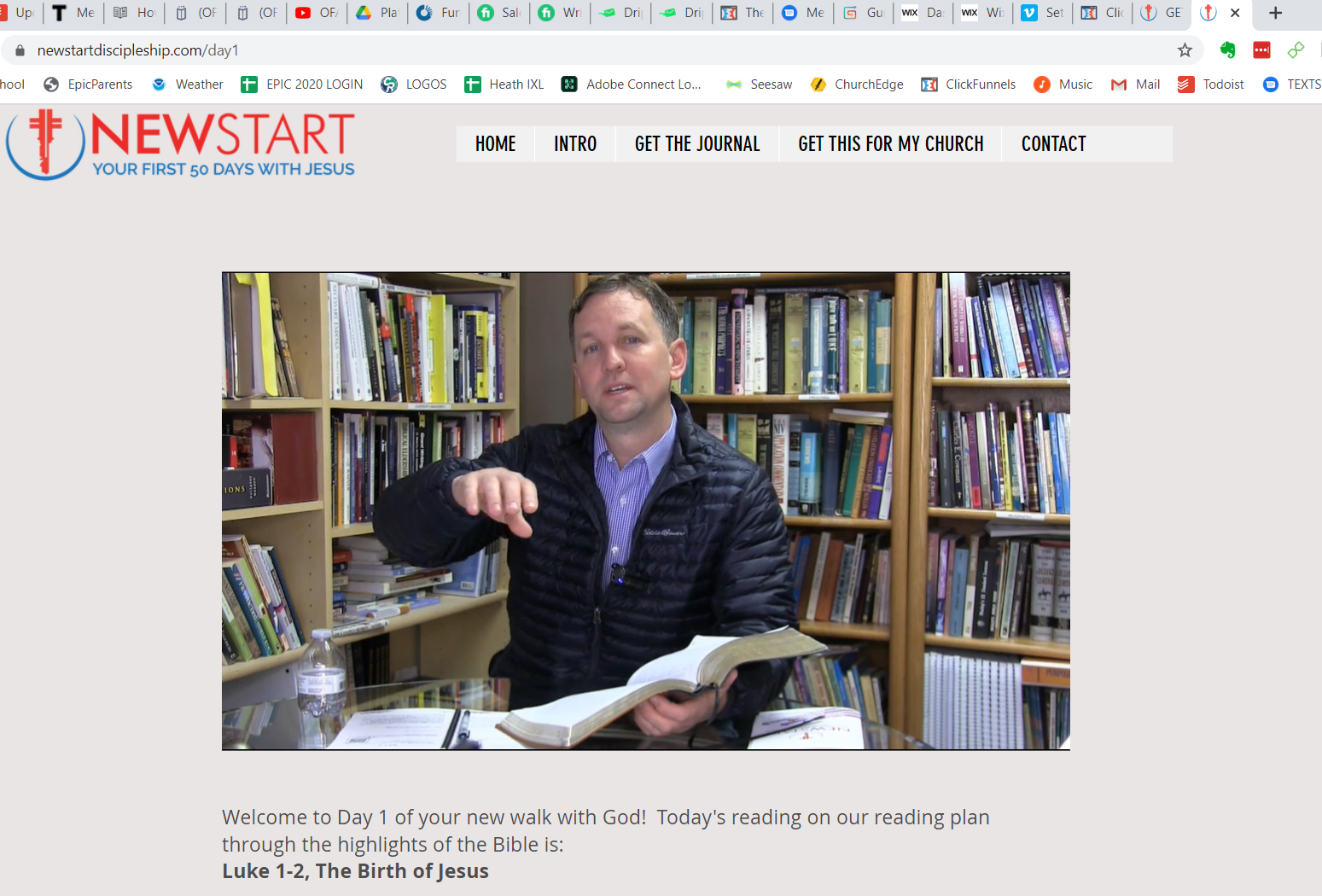The image size is (1322, 896).
Task: Click the NEWSTART logo
Action: pos(181,144)
